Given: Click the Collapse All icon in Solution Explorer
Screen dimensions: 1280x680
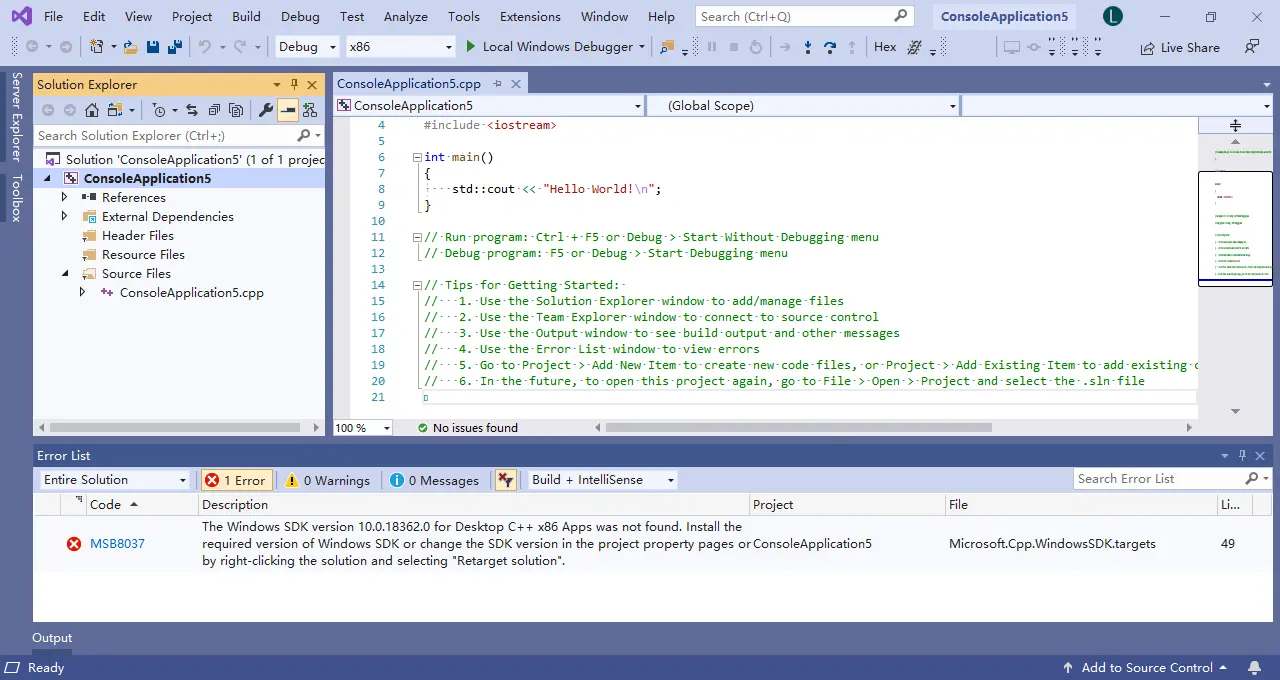Looking at the screenshot, I should [x=213, y=110].
